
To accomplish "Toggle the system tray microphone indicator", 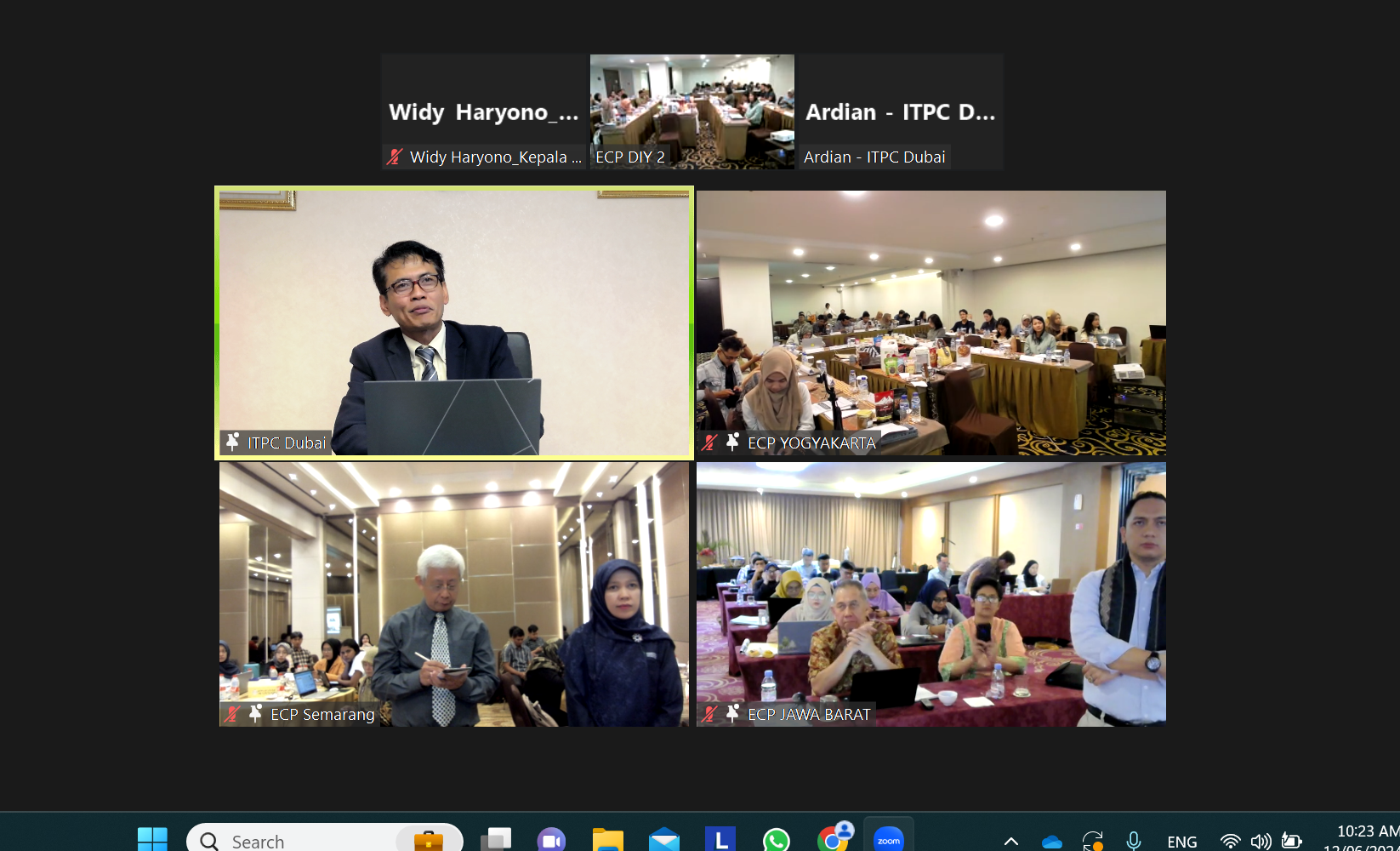I will tap(1133, 841).
